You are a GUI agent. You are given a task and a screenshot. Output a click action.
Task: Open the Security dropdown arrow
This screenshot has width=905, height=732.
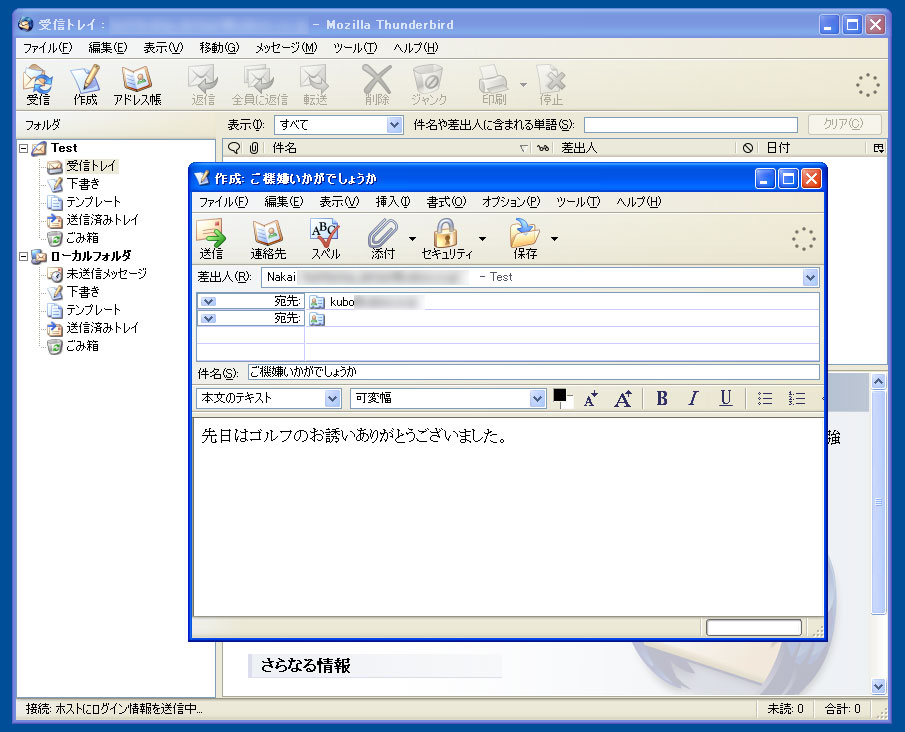[x=482, y=238]
